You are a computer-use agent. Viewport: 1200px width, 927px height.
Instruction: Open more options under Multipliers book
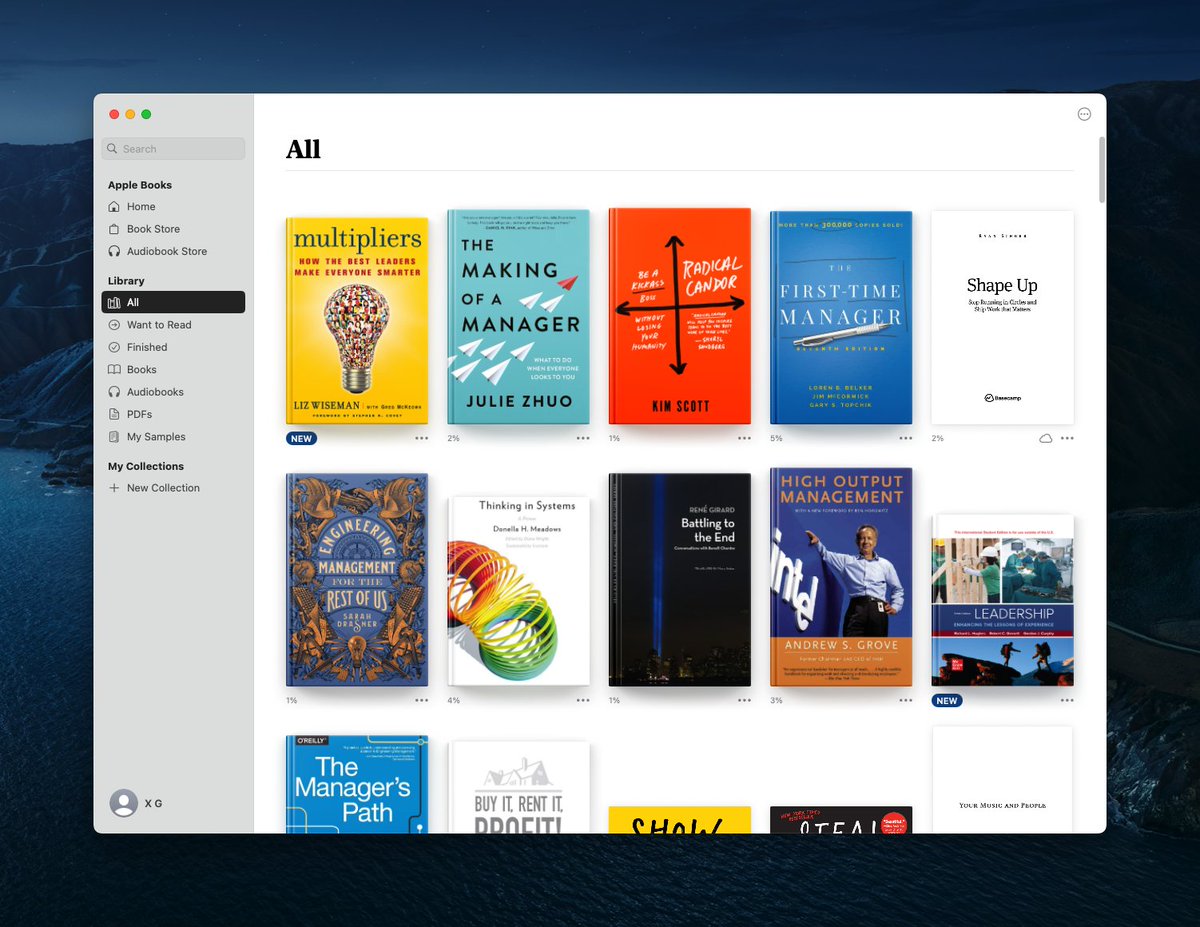(421, 438)
